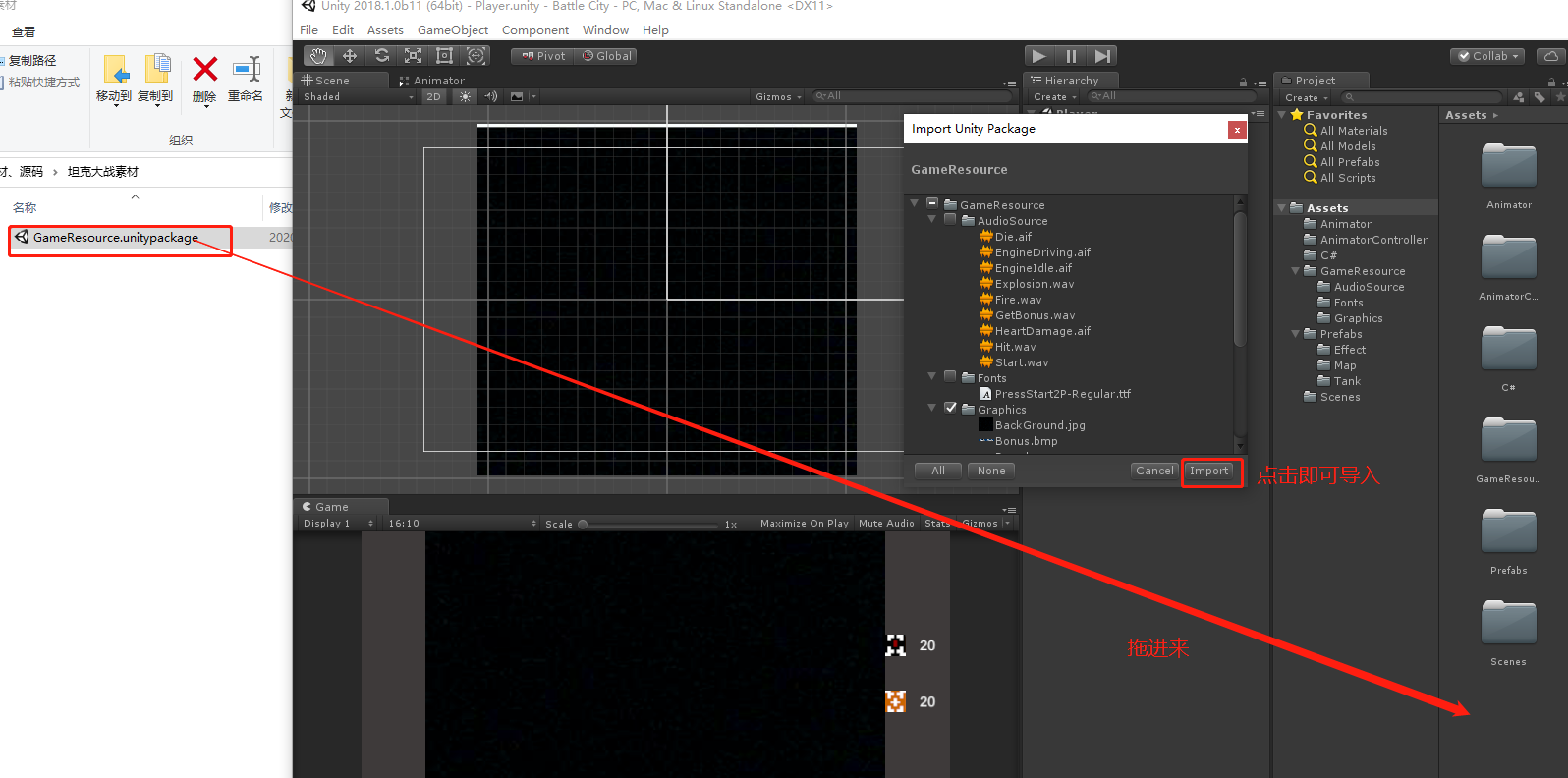Open the scene Gizmos dropdown

point(778,96)
